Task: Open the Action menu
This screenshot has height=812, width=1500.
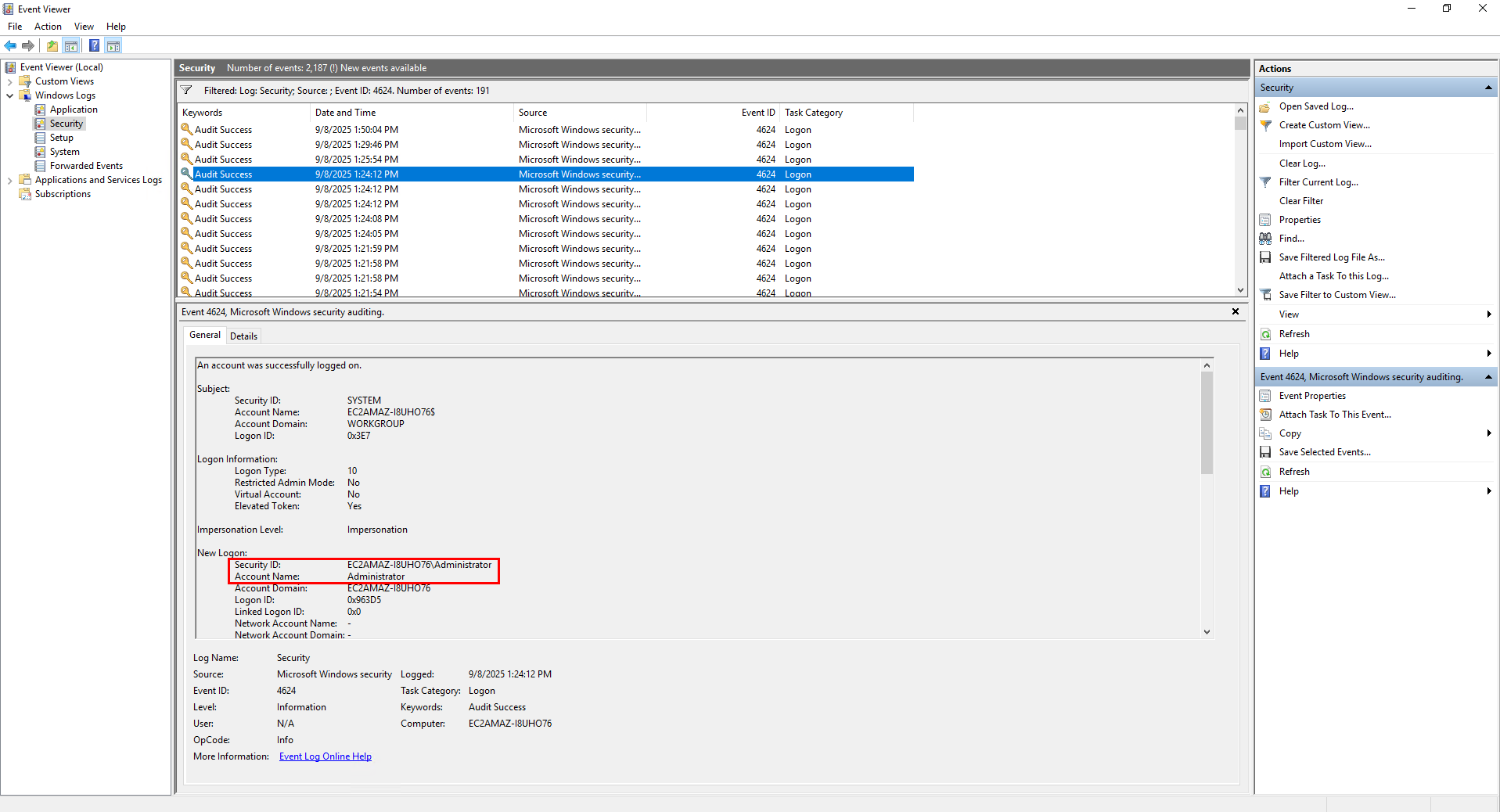Action: click(48, 27)
